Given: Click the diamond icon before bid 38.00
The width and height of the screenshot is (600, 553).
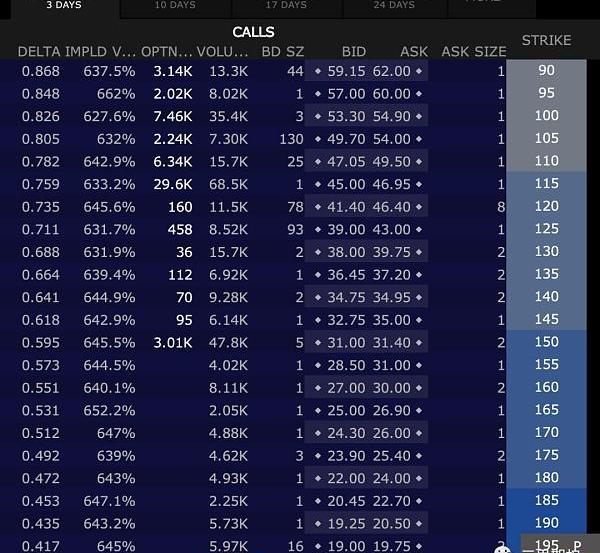Looking at the screenshot, I should [318, 253].
